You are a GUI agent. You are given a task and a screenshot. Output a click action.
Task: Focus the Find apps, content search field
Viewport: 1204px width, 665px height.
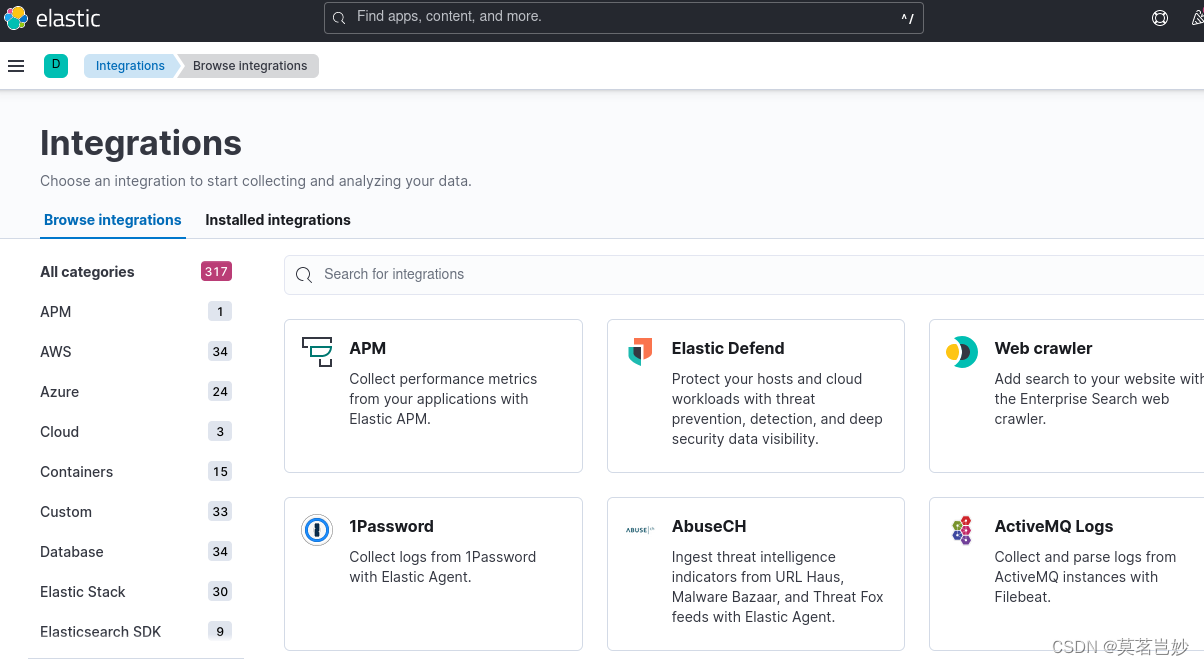coord(624,18)
